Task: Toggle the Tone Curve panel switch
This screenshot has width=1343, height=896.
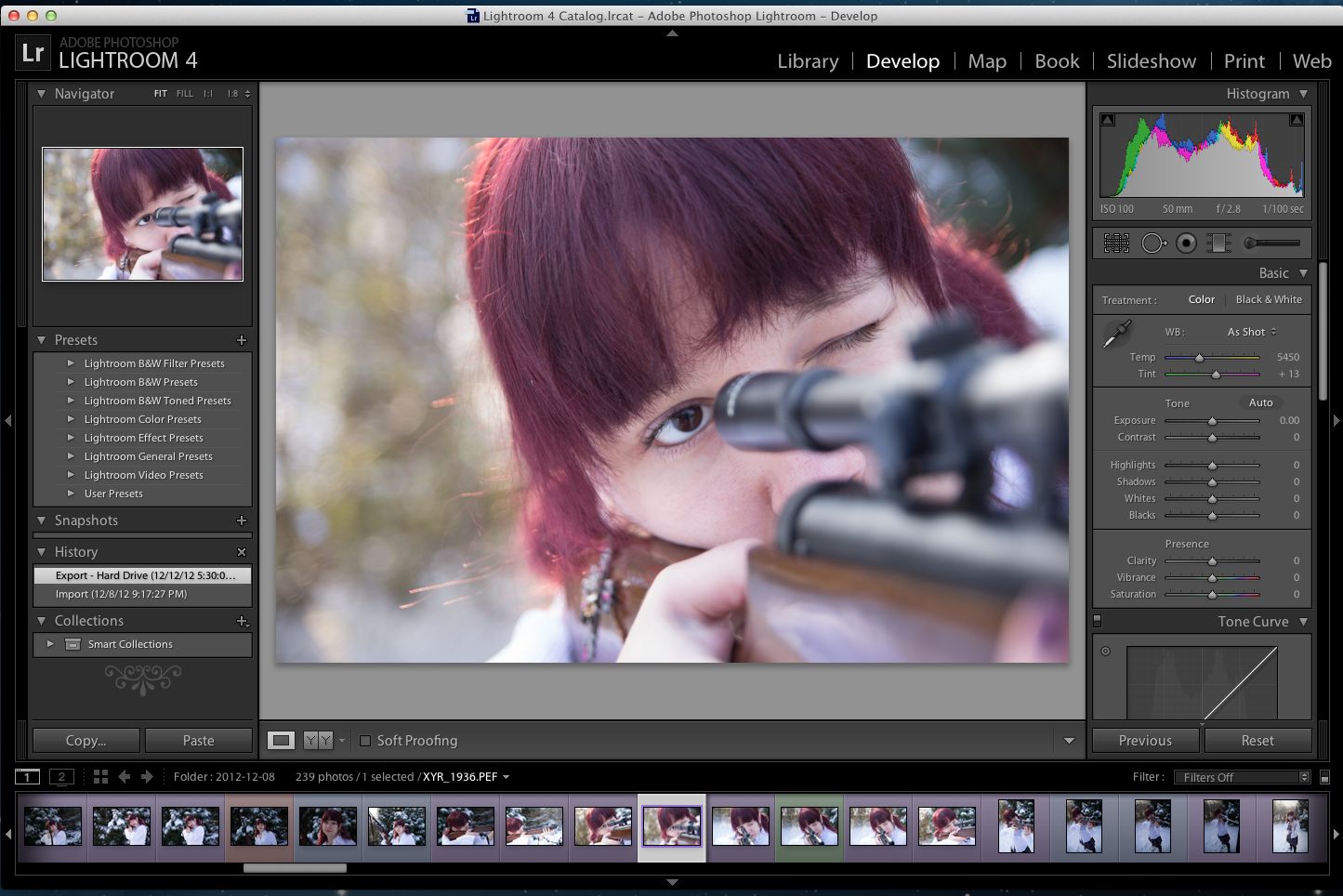Action: pos(1098,621)
